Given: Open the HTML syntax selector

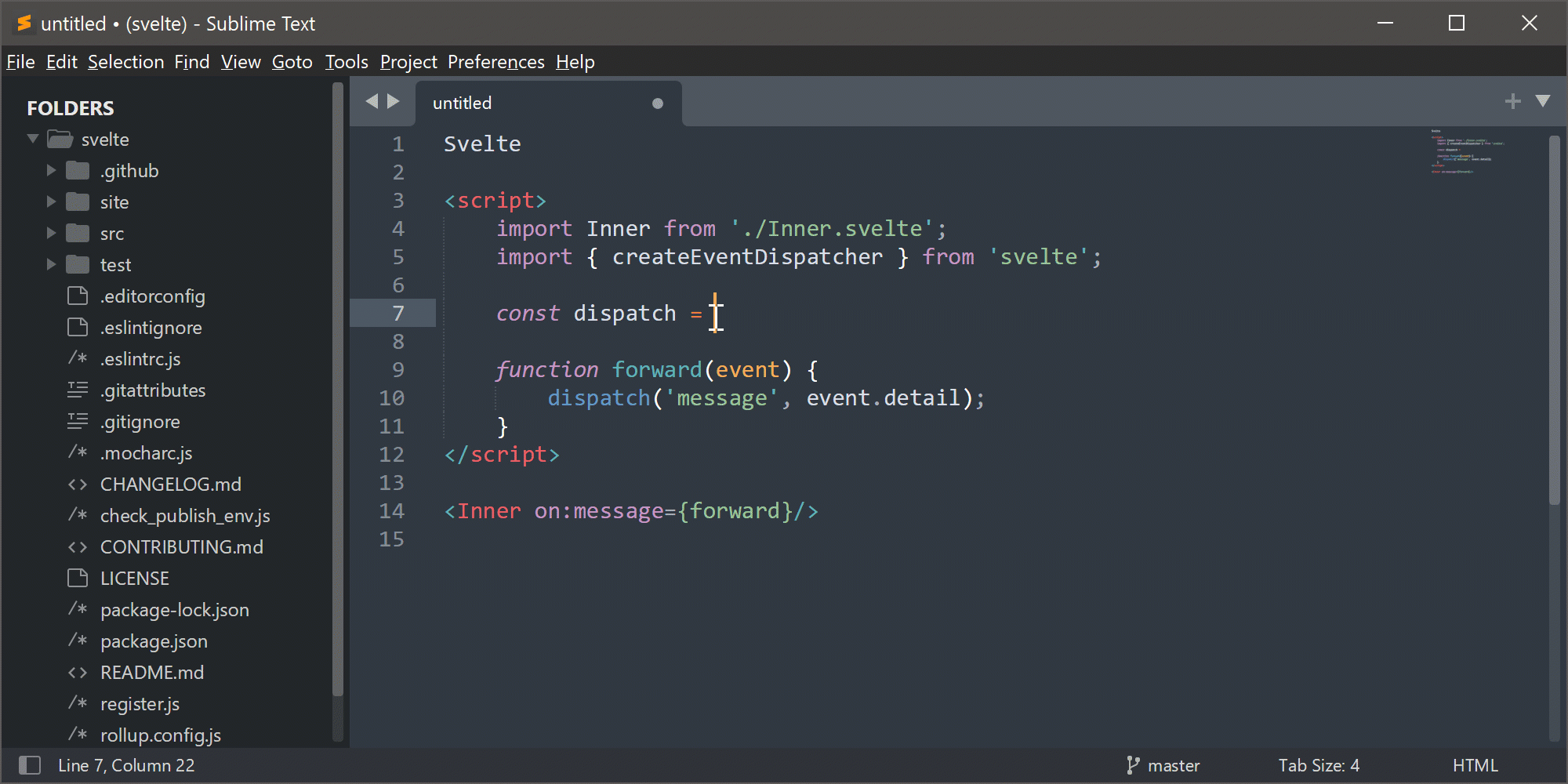Looking at the screenshot, I should [x=1476, y=764].
